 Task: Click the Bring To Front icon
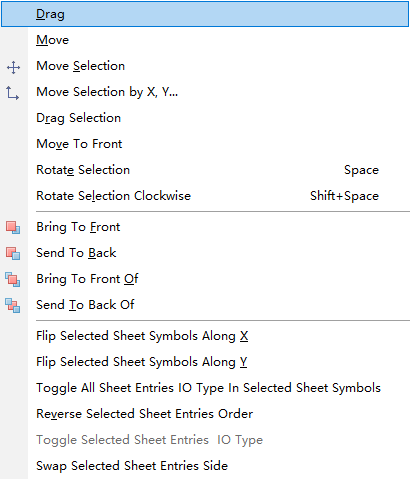click(13, 228)
